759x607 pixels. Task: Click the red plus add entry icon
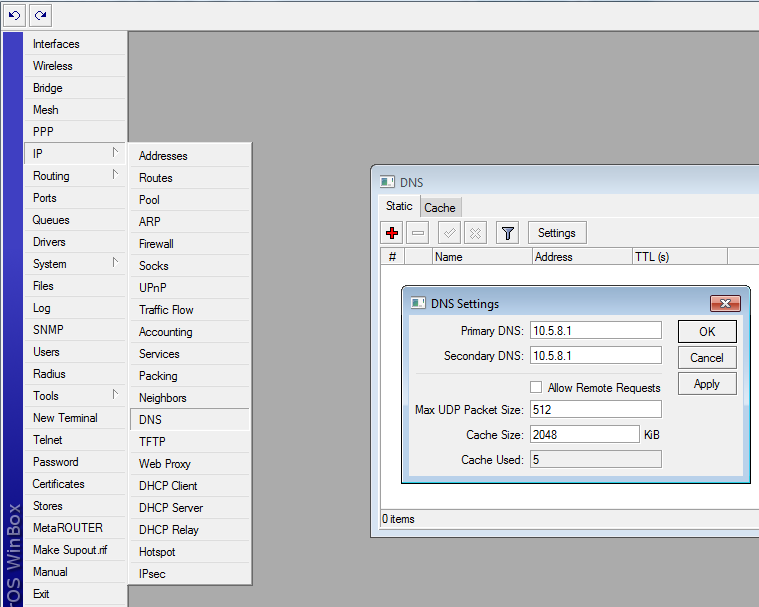coord(392,233)
